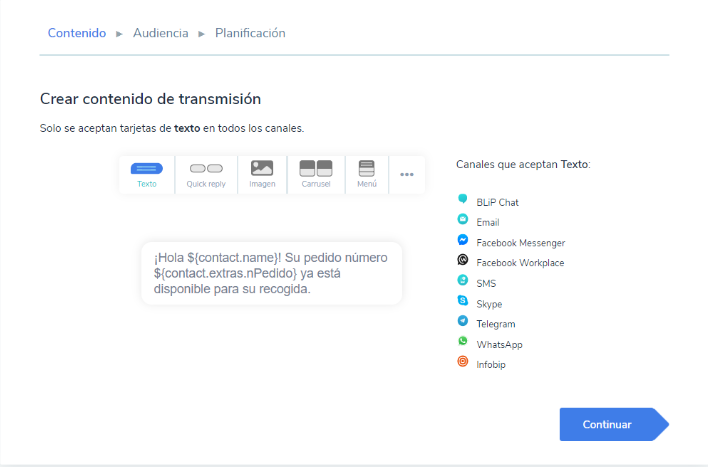Click the WhatsApp channel icon
Screen dimensions: 708x467
tap(462, 341)
